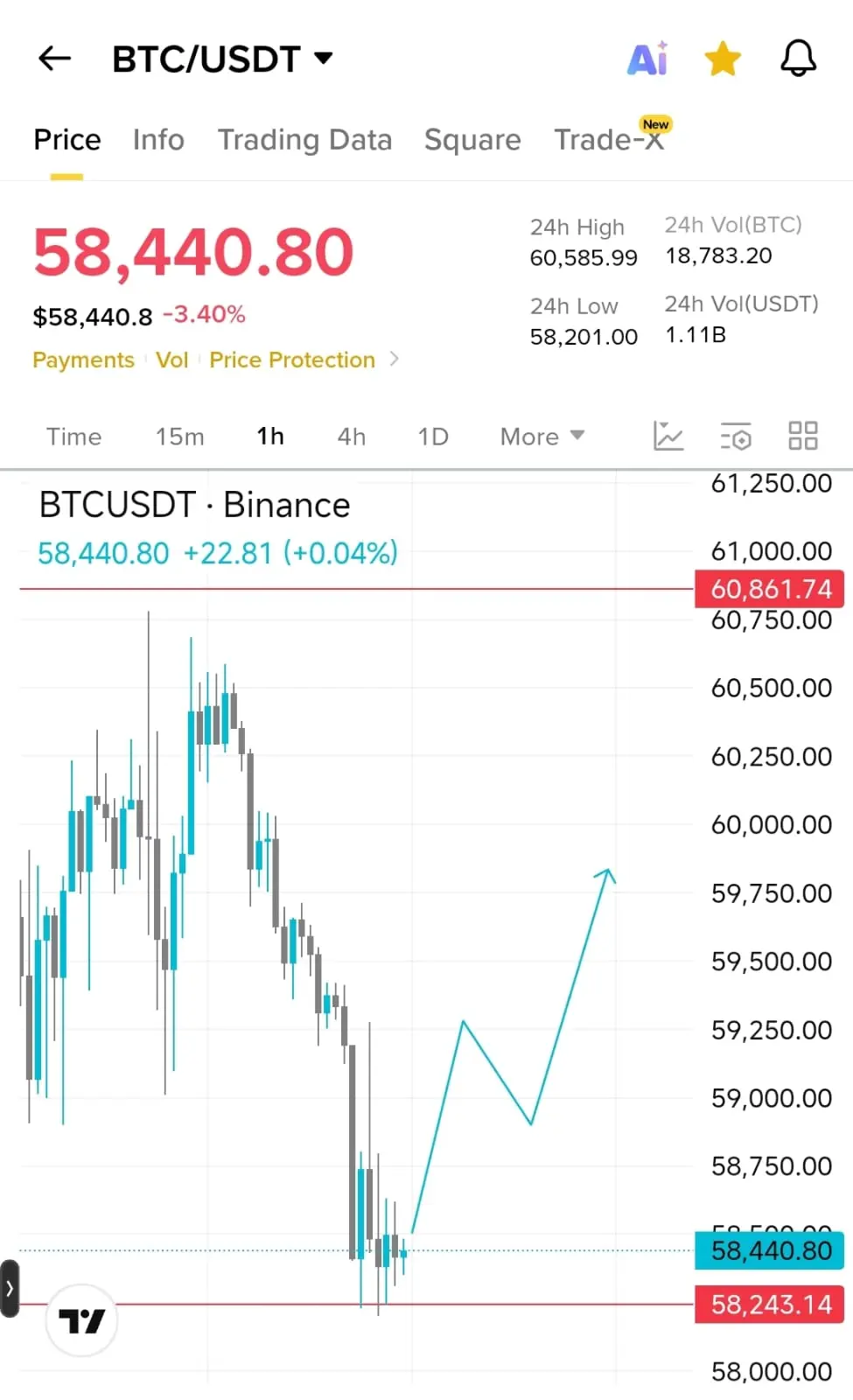Toggle the favorite star icon
The height and width of the screenshot is (1400, 853).
(x=723, y=59)
